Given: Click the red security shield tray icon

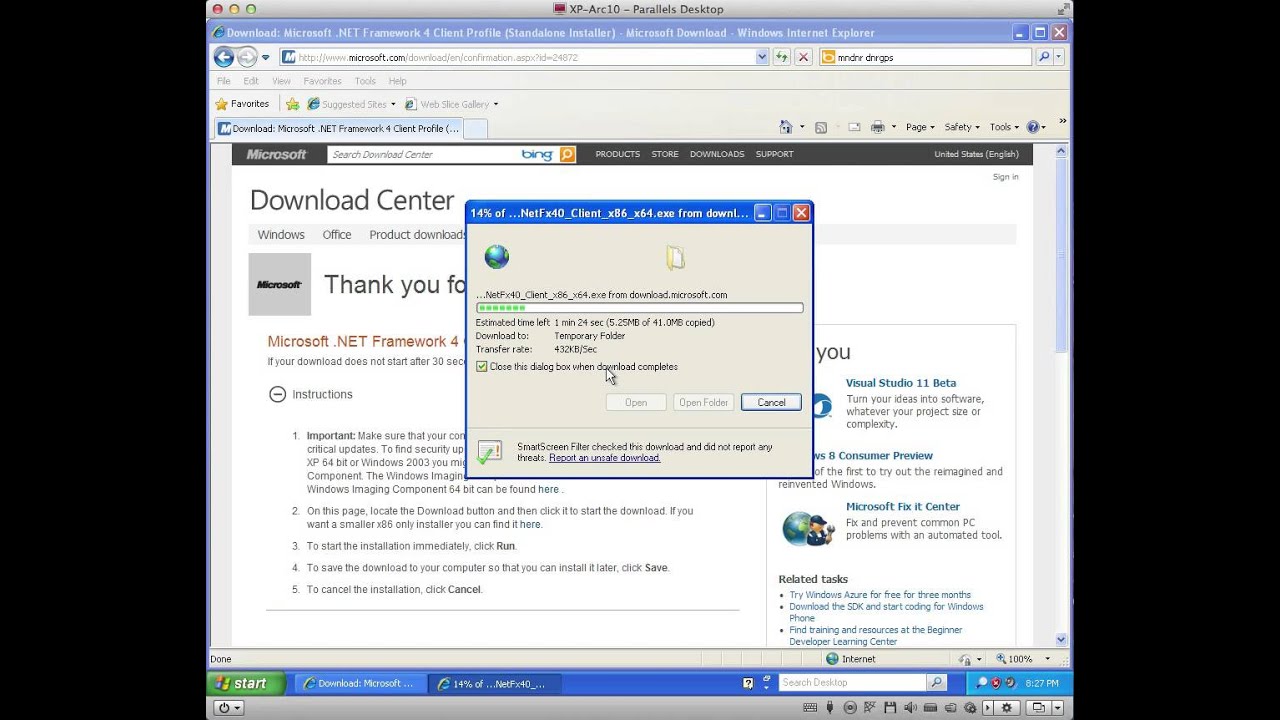Looking at the screenshot, I should point(995,683).
